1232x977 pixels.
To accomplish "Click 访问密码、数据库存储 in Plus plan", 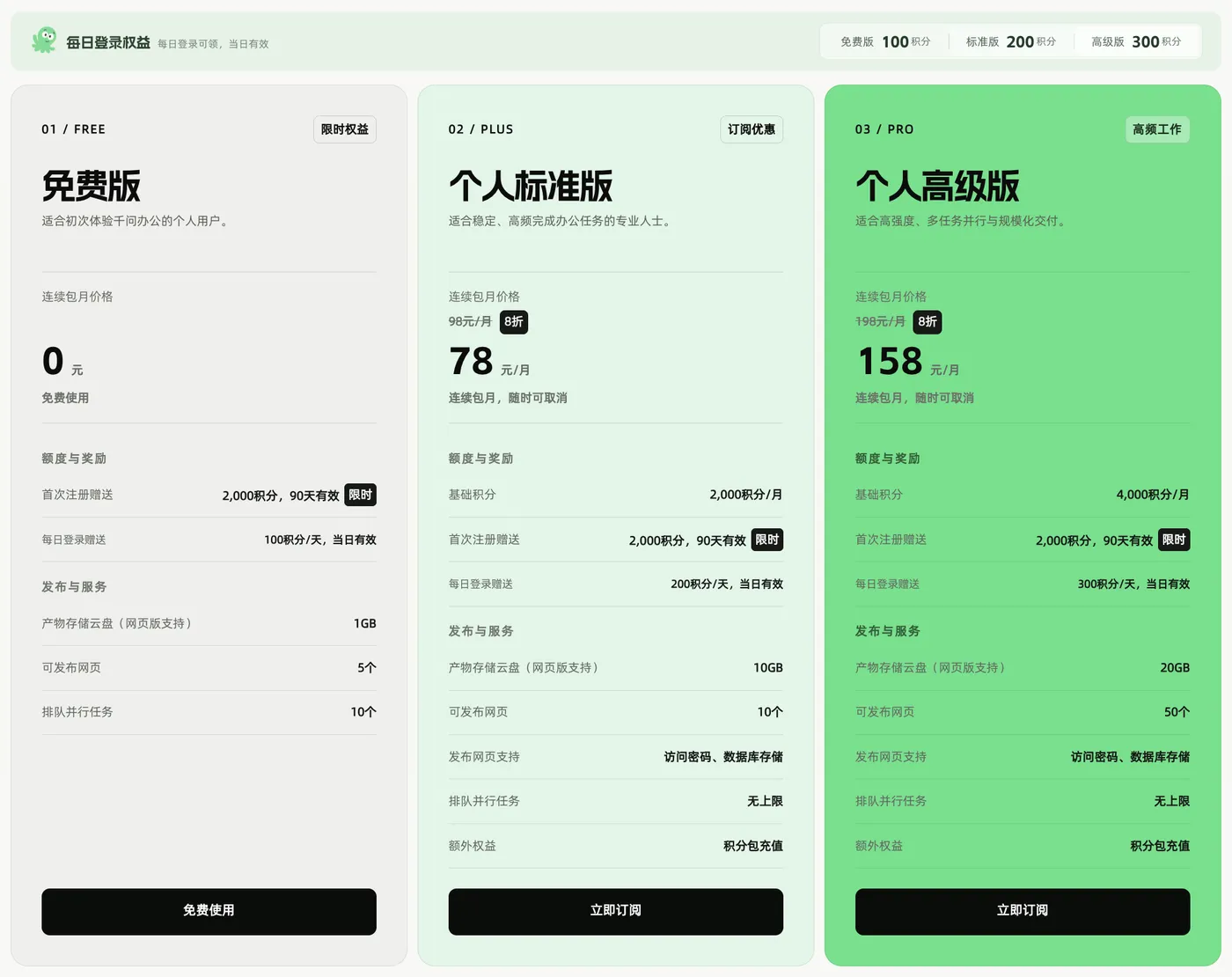I will (723, 757).
